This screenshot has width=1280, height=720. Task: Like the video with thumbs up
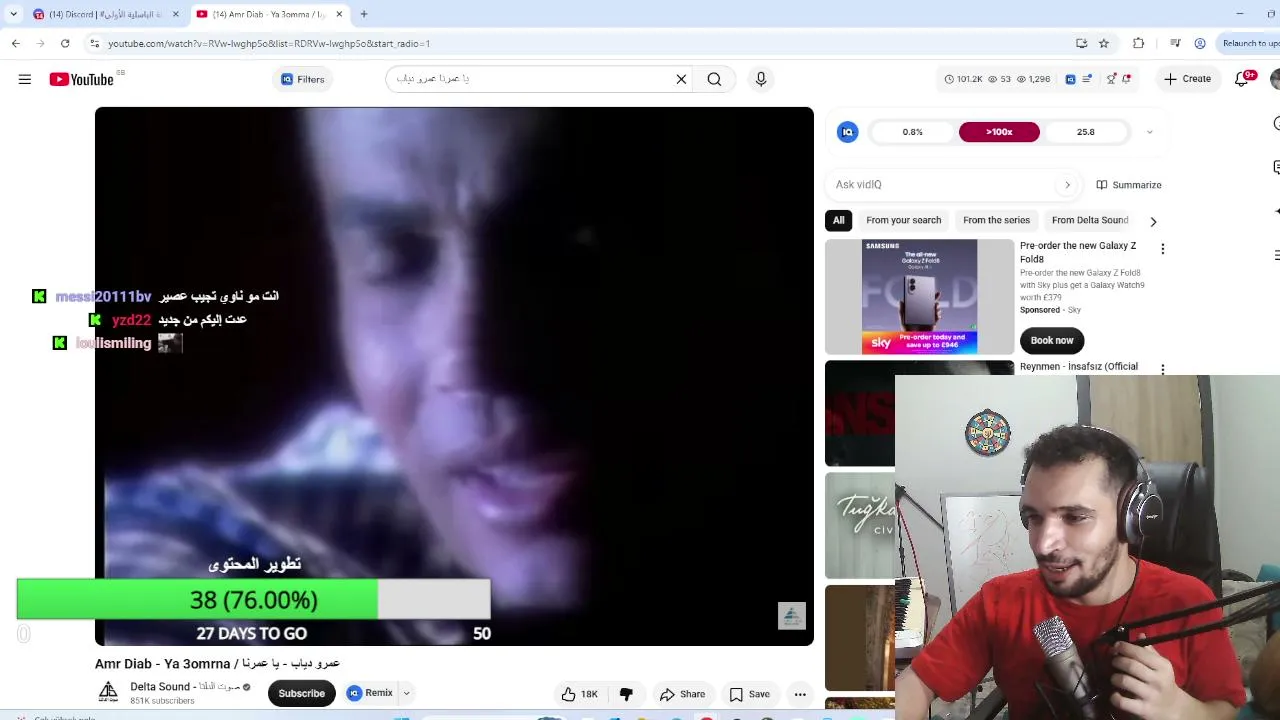[579, 694]
